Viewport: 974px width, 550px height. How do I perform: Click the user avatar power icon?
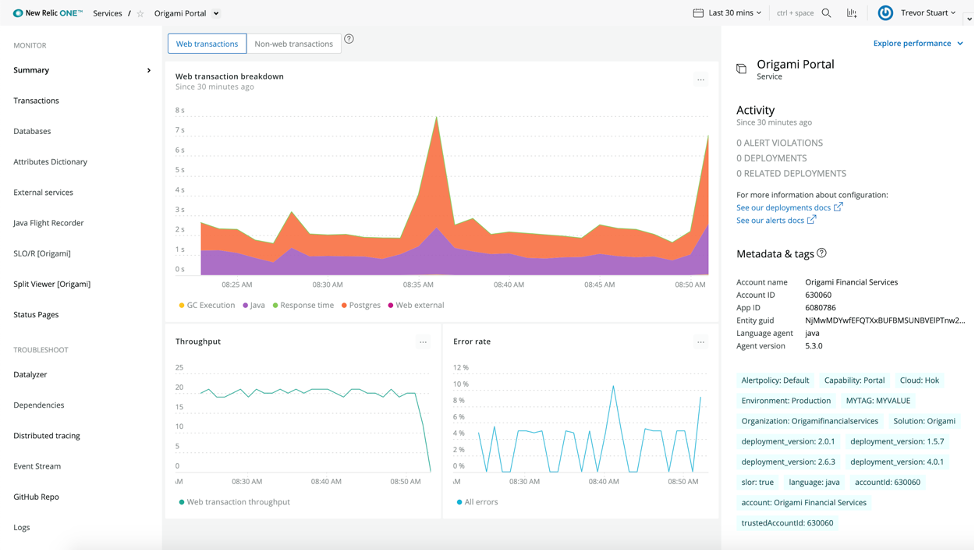coord(885,12)
